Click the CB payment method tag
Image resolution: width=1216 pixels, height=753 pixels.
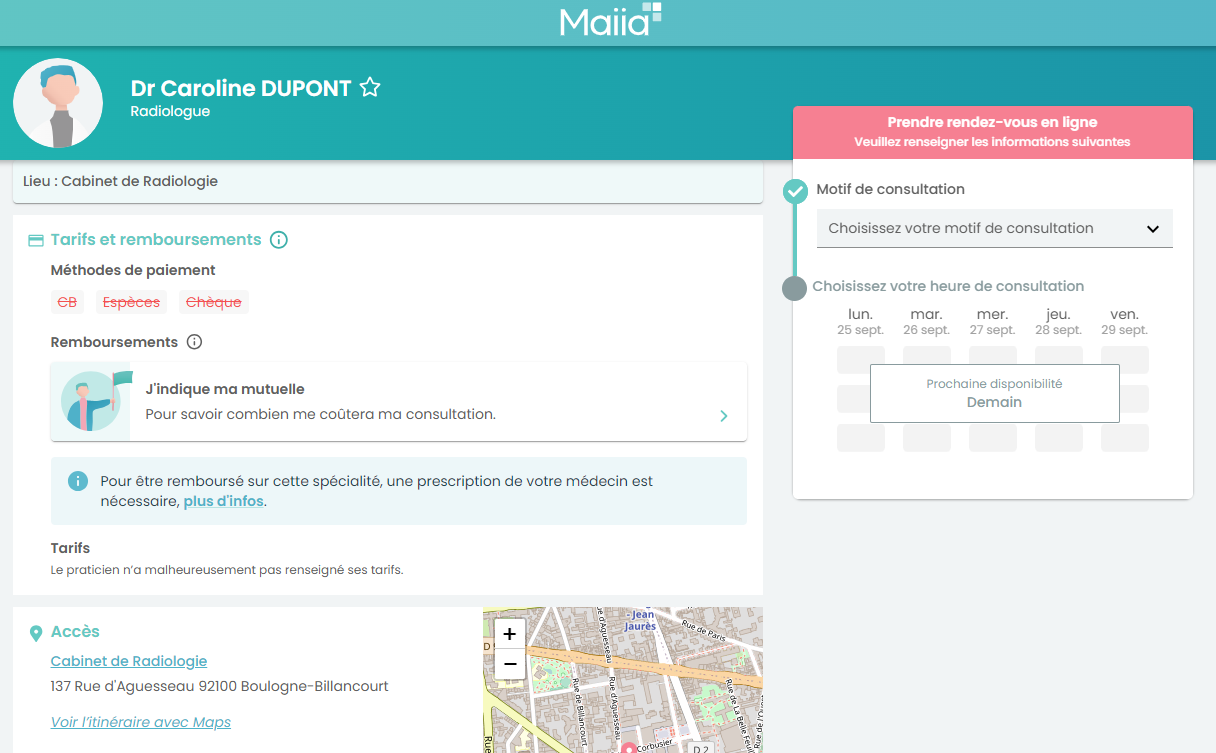67,302
